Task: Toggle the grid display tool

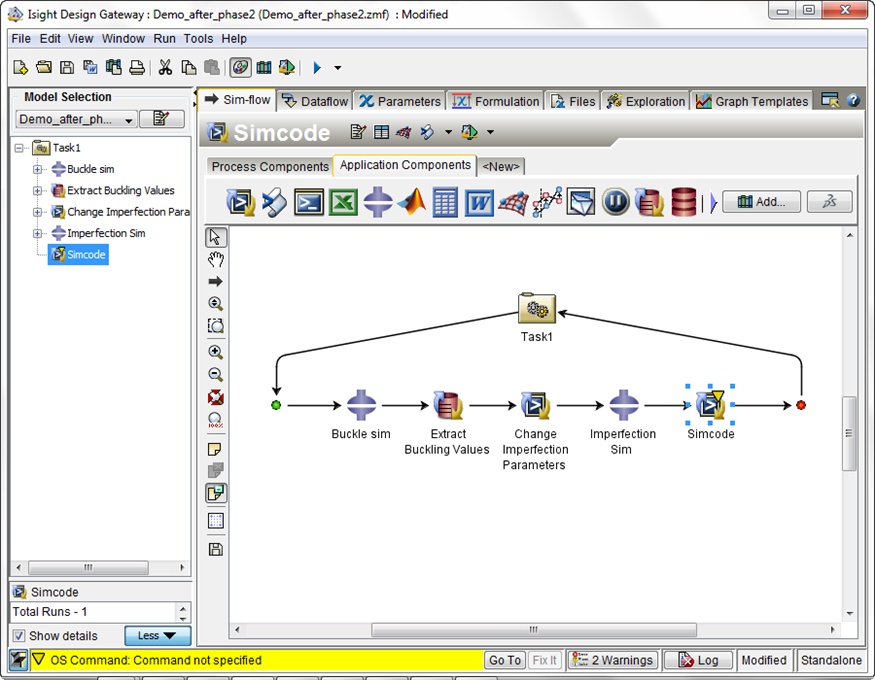Action: 215,521
